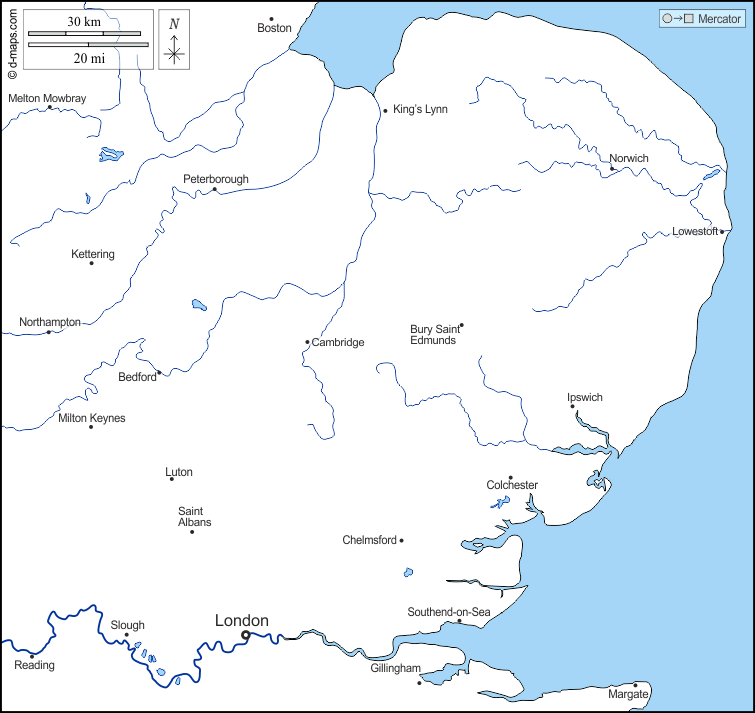Select the Milton Keynes label
Screen dimensions: 755x713
click(x=92, y=418)
